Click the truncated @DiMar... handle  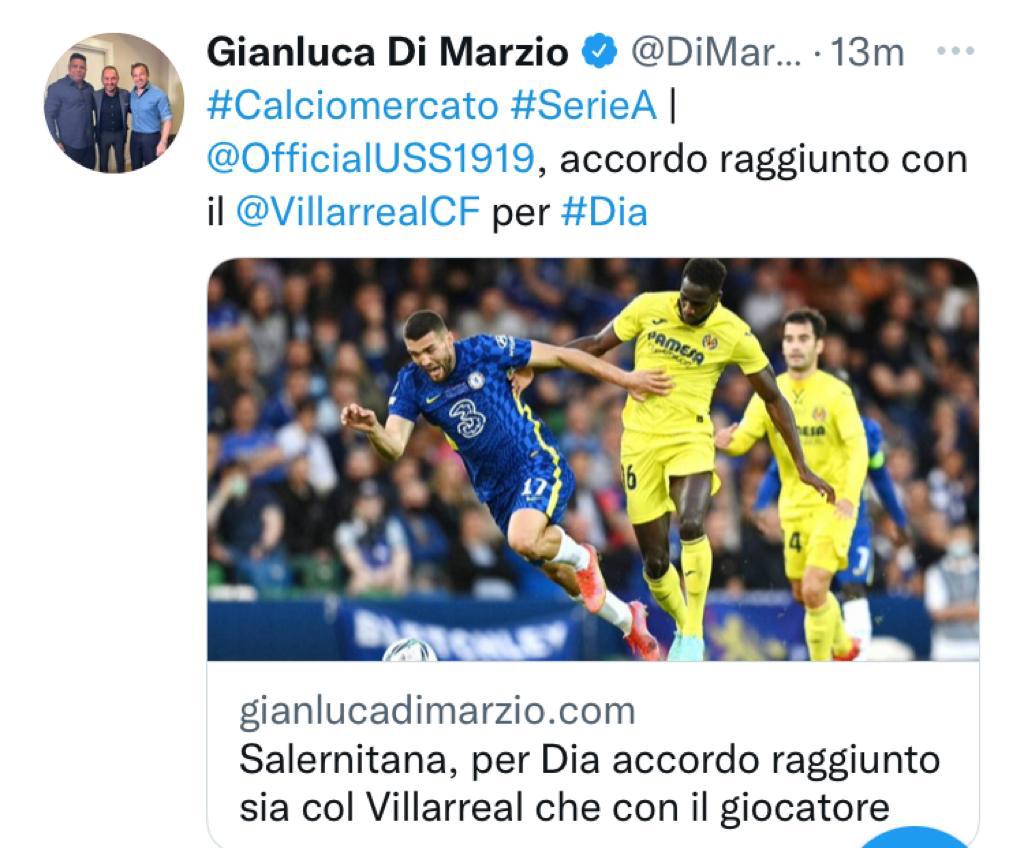(x=715, y=52)
